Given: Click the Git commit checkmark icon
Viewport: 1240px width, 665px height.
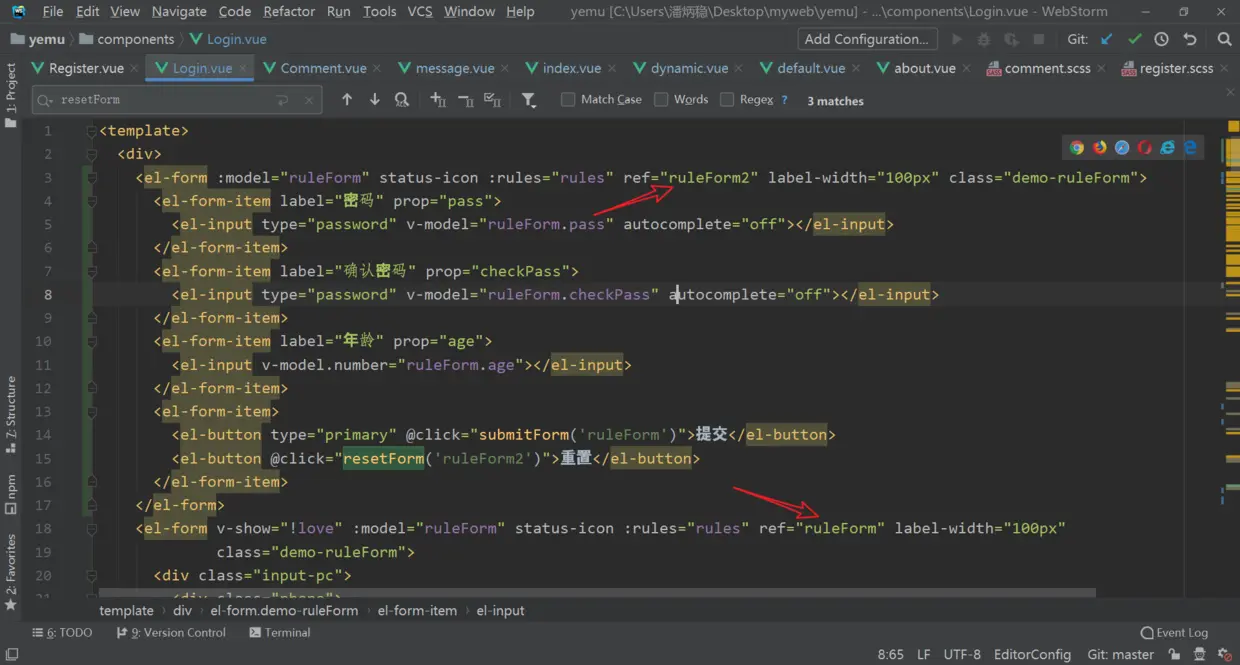Looking at the screenshot, I should point(1134,39).
